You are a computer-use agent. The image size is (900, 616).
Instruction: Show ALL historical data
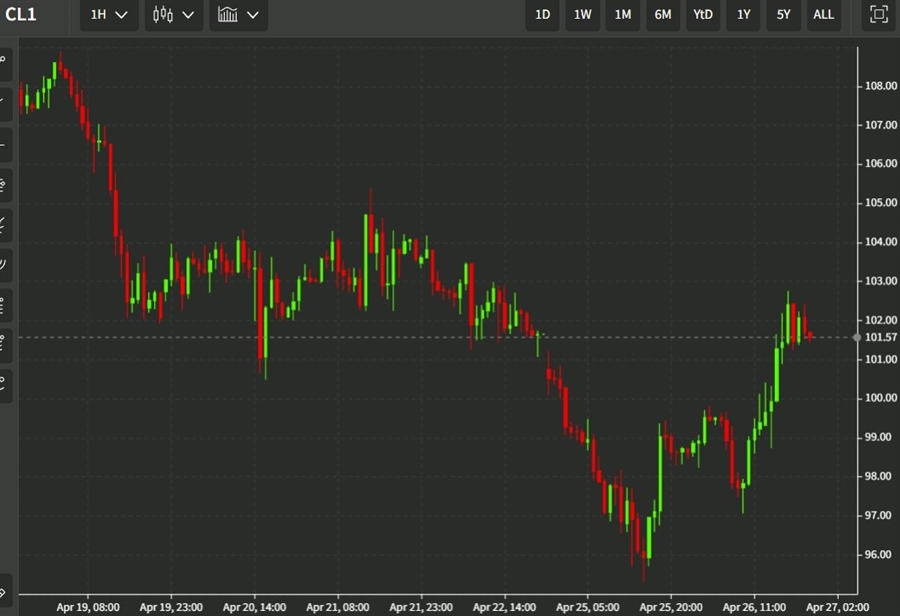824,15
